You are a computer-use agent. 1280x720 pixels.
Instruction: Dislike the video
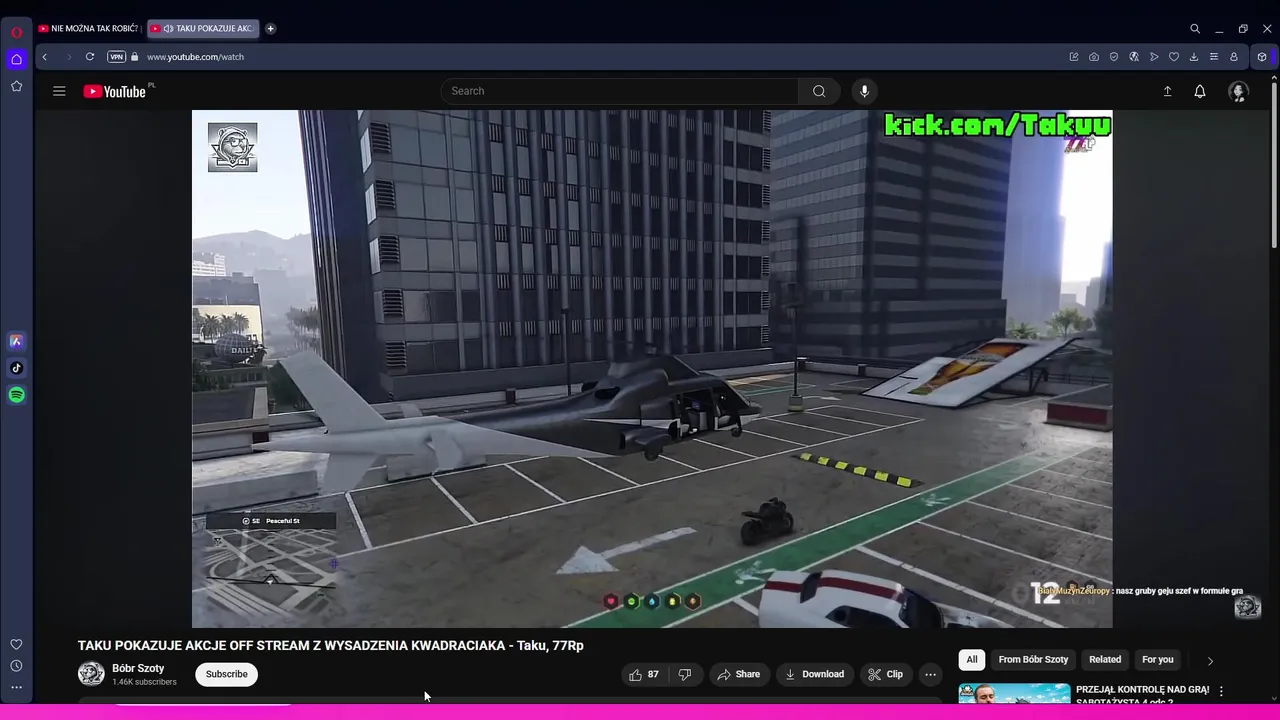coord(685,674)
